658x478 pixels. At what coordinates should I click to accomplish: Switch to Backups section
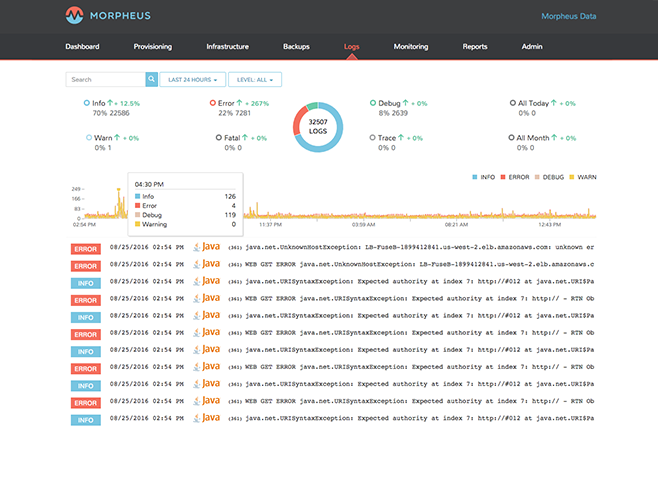tap(296, 47)
